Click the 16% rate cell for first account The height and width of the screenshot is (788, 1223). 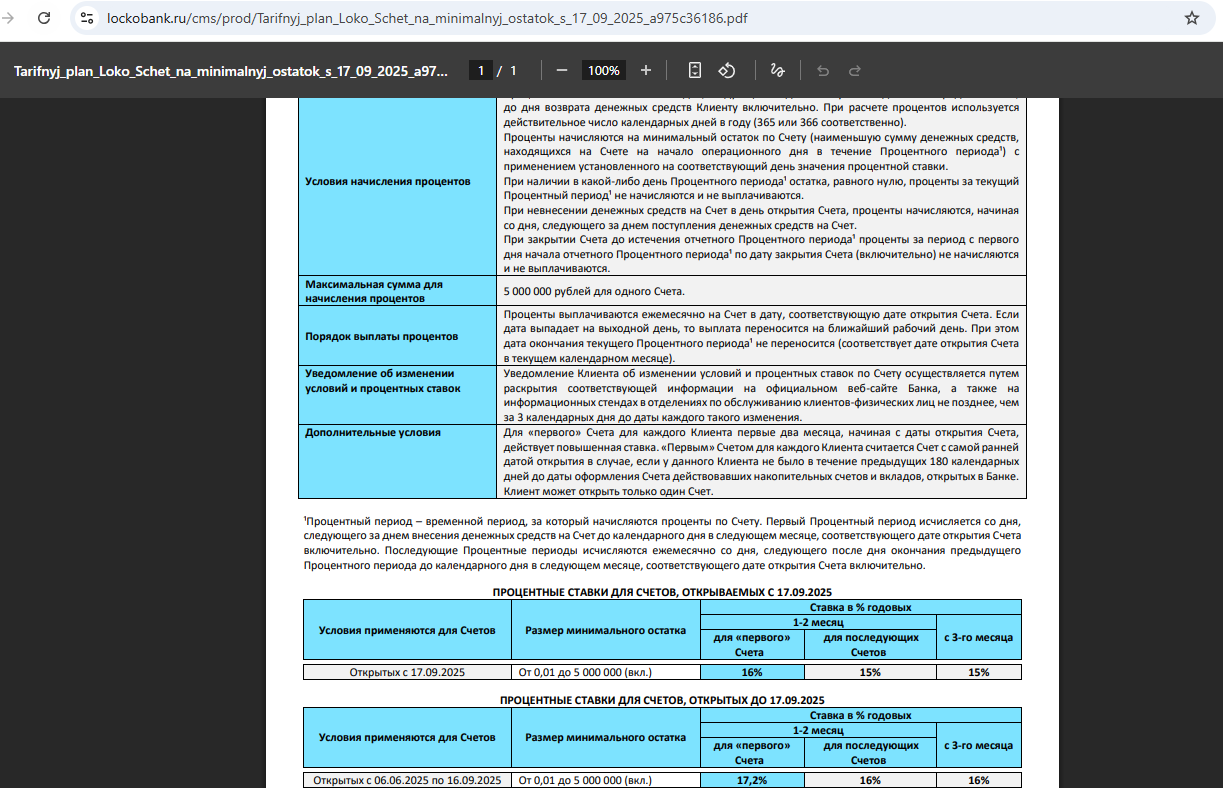(752, 672)
